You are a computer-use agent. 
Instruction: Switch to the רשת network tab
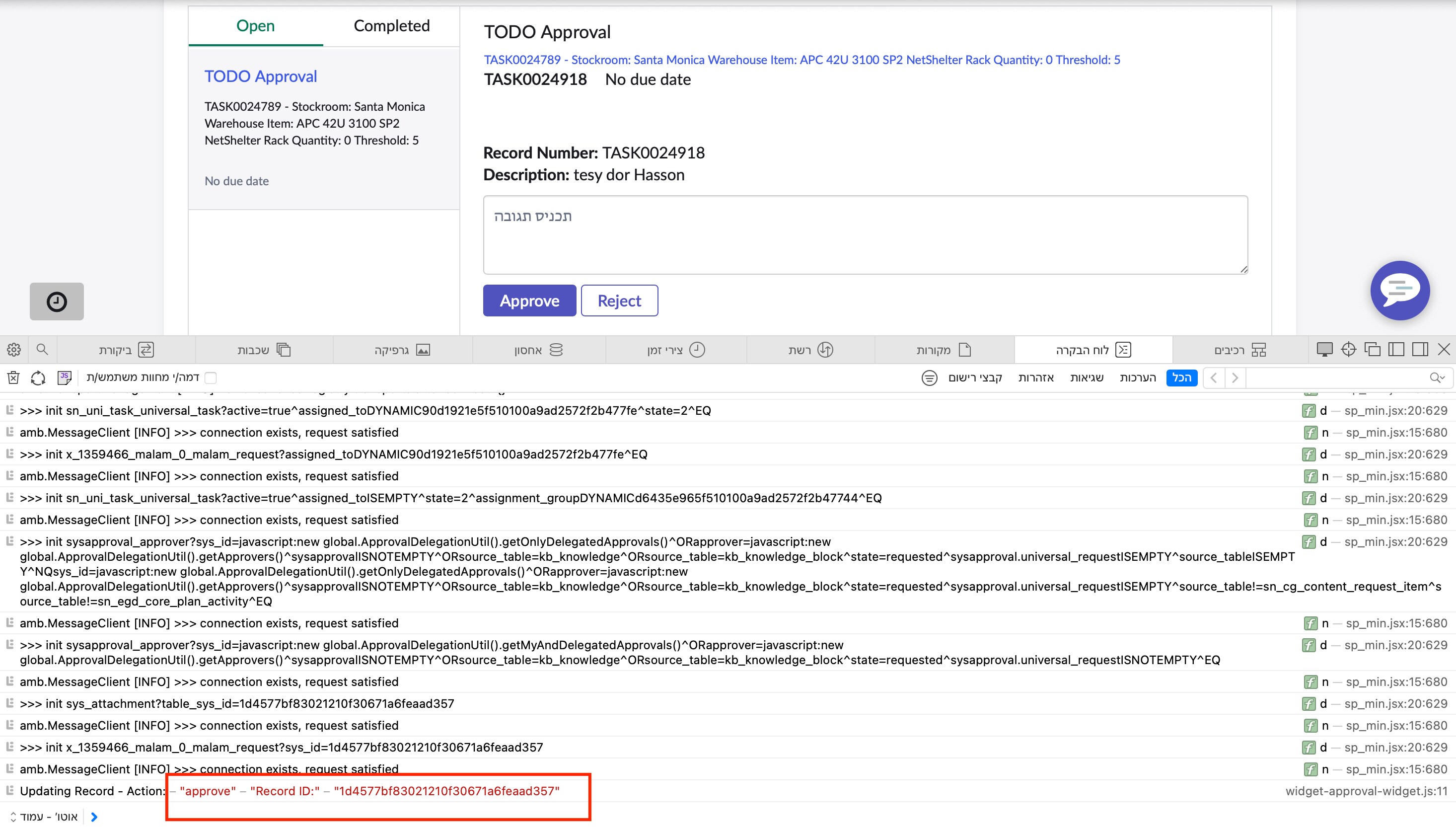click(811, 349)
